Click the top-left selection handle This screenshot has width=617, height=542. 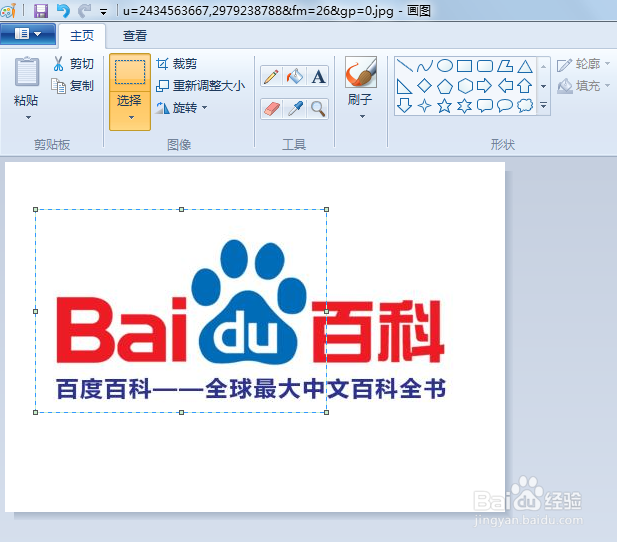[35, 209]
